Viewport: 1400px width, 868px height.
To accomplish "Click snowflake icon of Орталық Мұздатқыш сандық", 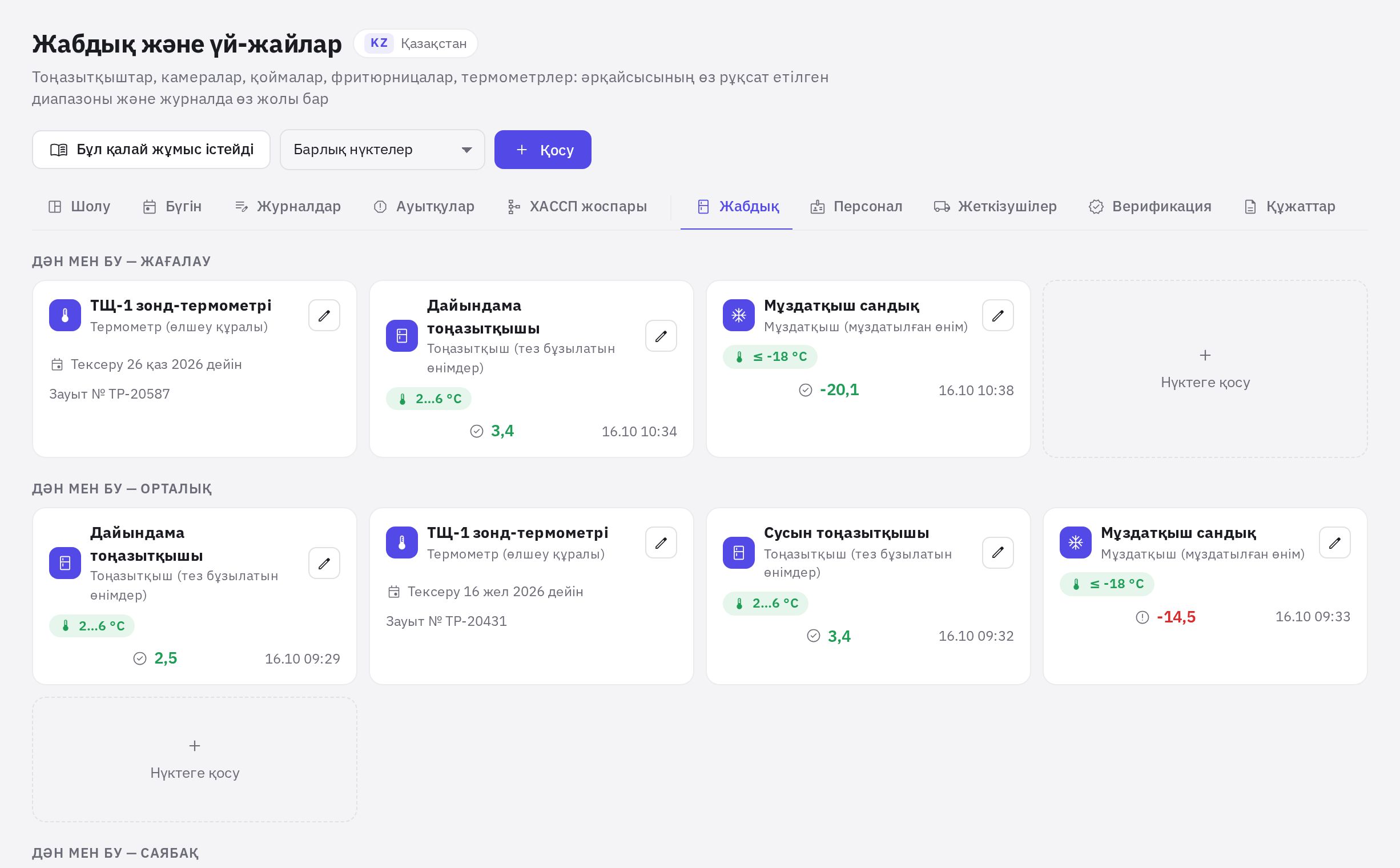I will click(1075, 542).
